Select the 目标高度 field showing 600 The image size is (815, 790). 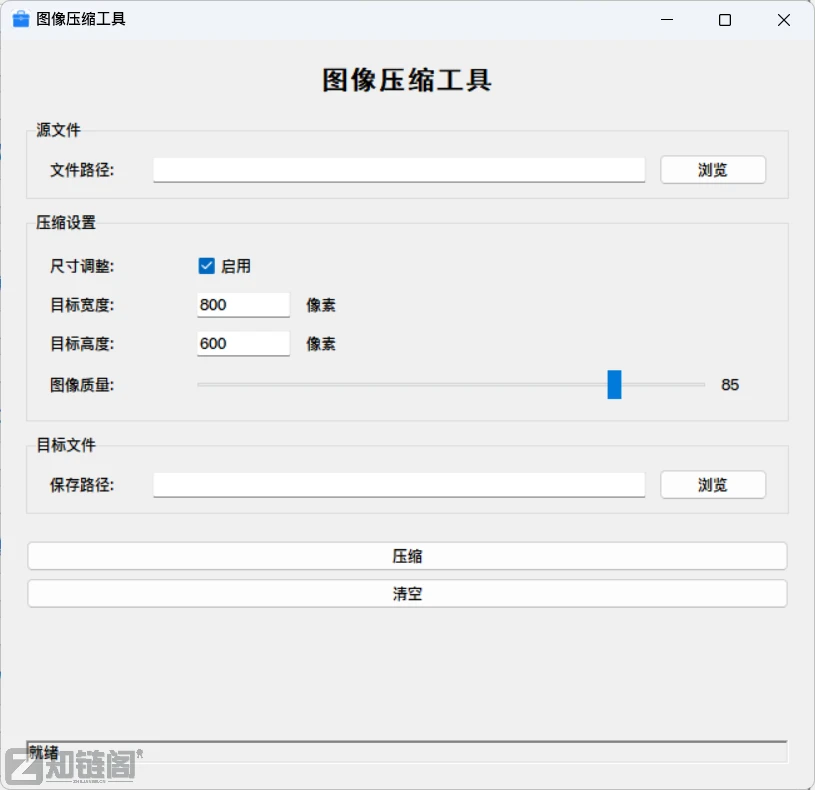242,343
